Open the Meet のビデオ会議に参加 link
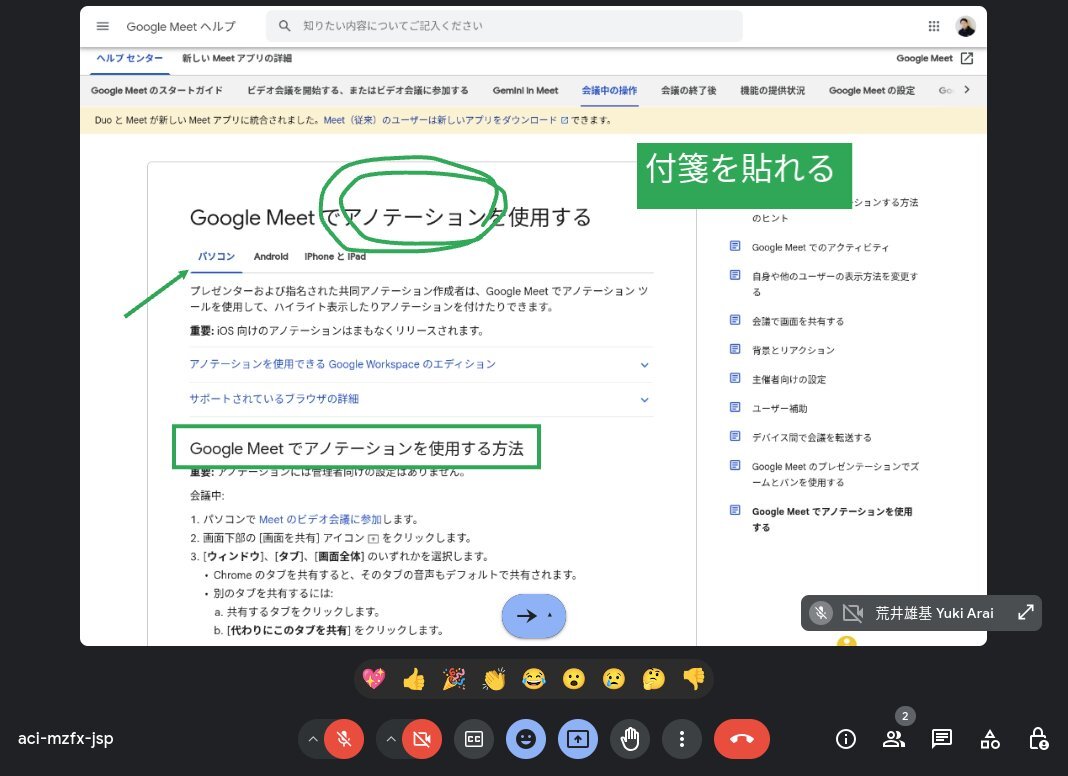Image resolution: width=1068 pixels, height=776 pixels. point(320,519)
